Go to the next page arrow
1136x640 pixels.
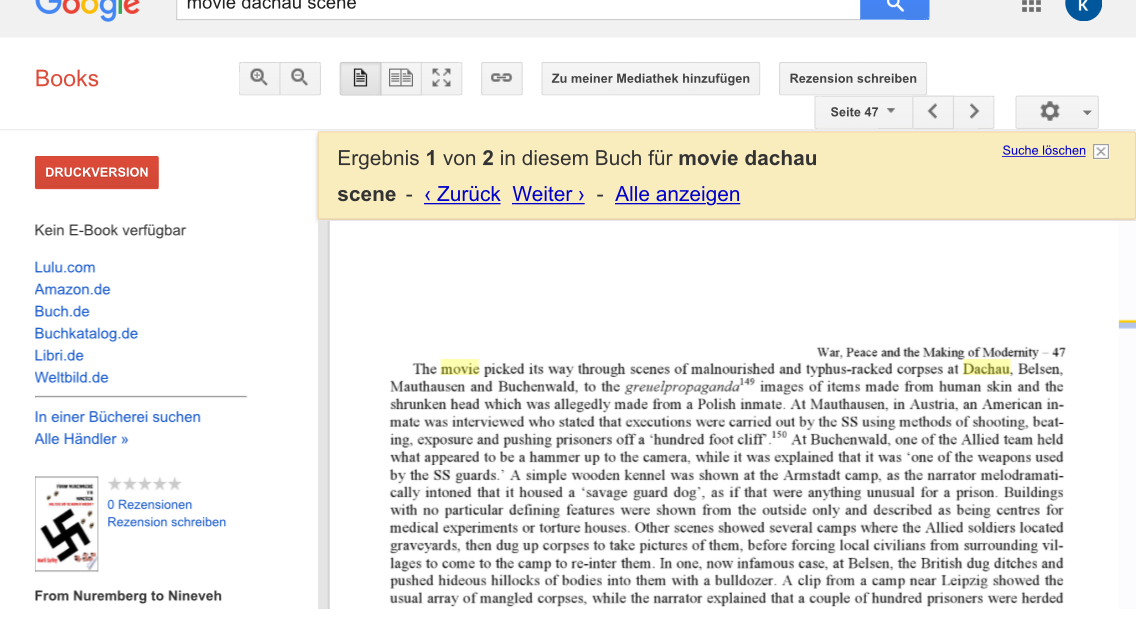click(974, 112)
